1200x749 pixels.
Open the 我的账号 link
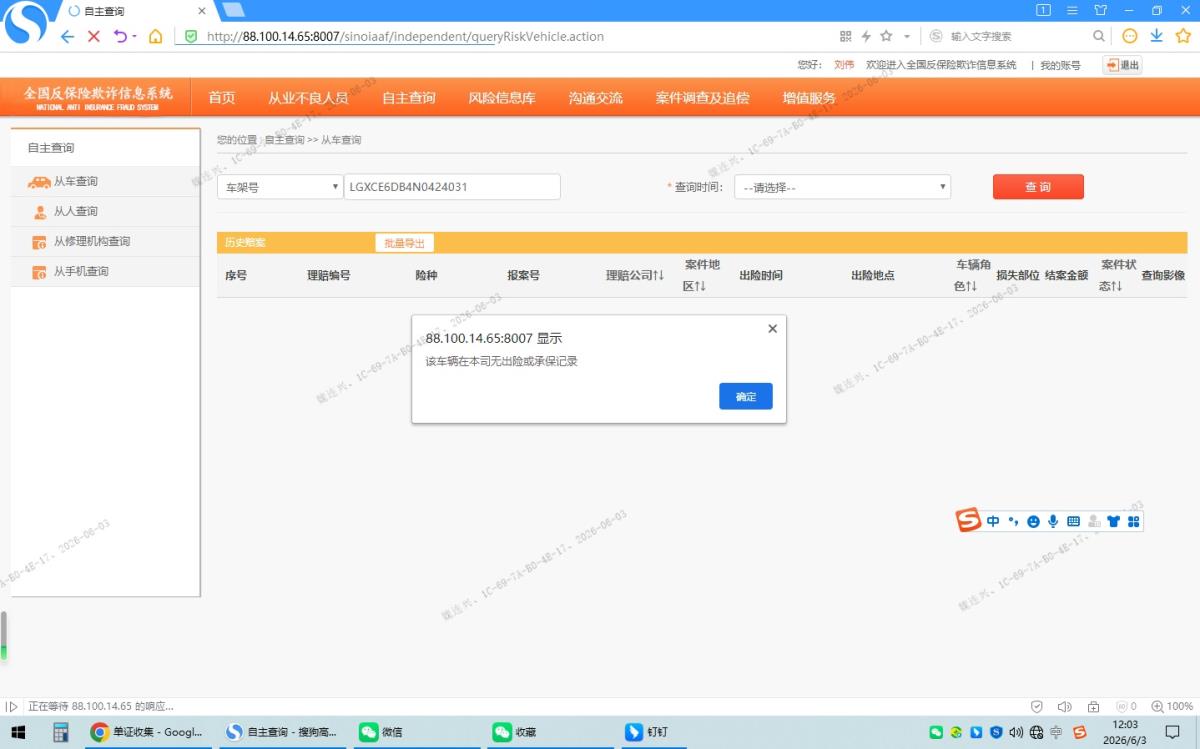point(1060,65)
